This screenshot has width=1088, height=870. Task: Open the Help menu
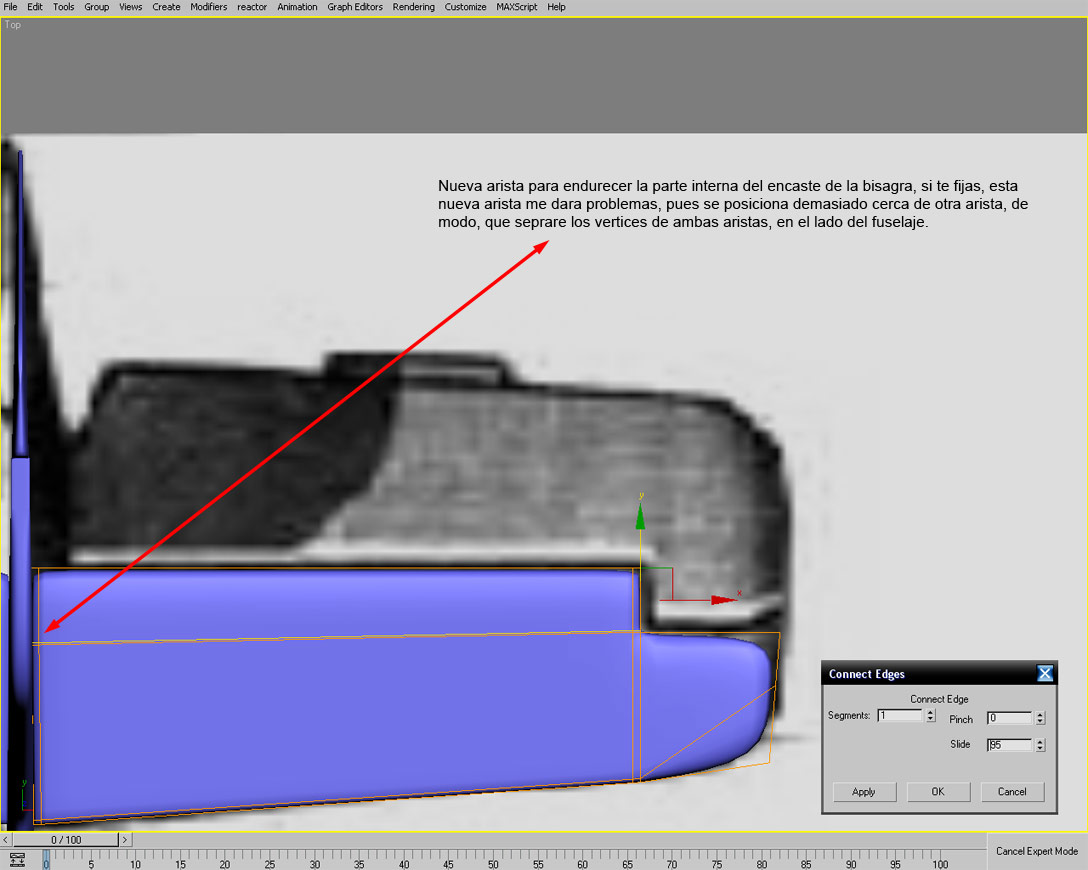tap(556, 7)
